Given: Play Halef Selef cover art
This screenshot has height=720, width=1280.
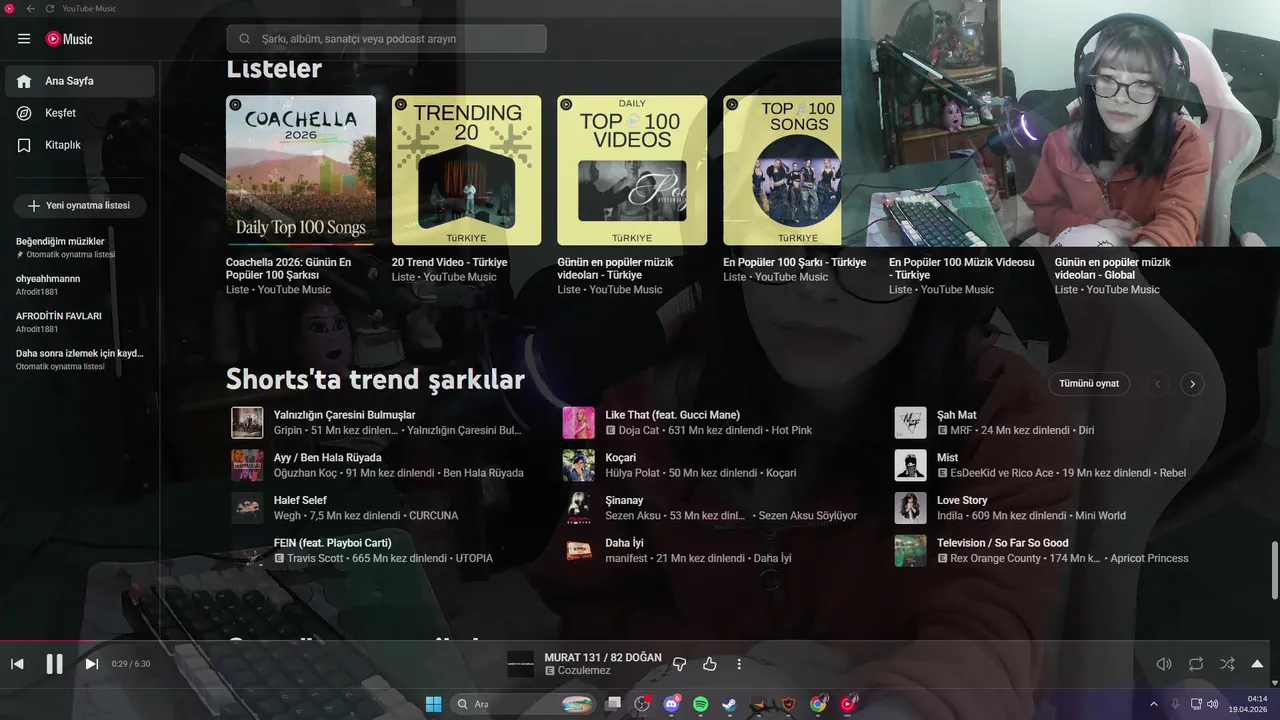Looking at the screenshot, I should click(x=247, y=508).
